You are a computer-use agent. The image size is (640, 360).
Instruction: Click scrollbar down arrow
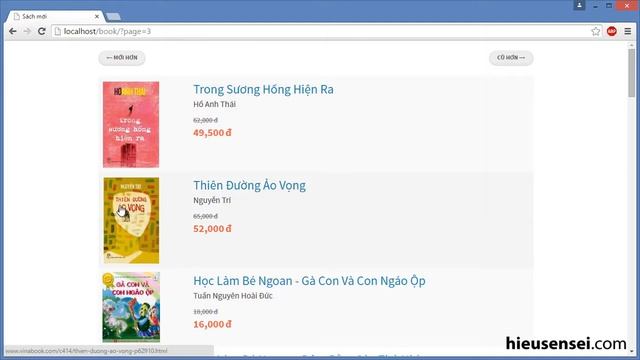click(631, 351)
